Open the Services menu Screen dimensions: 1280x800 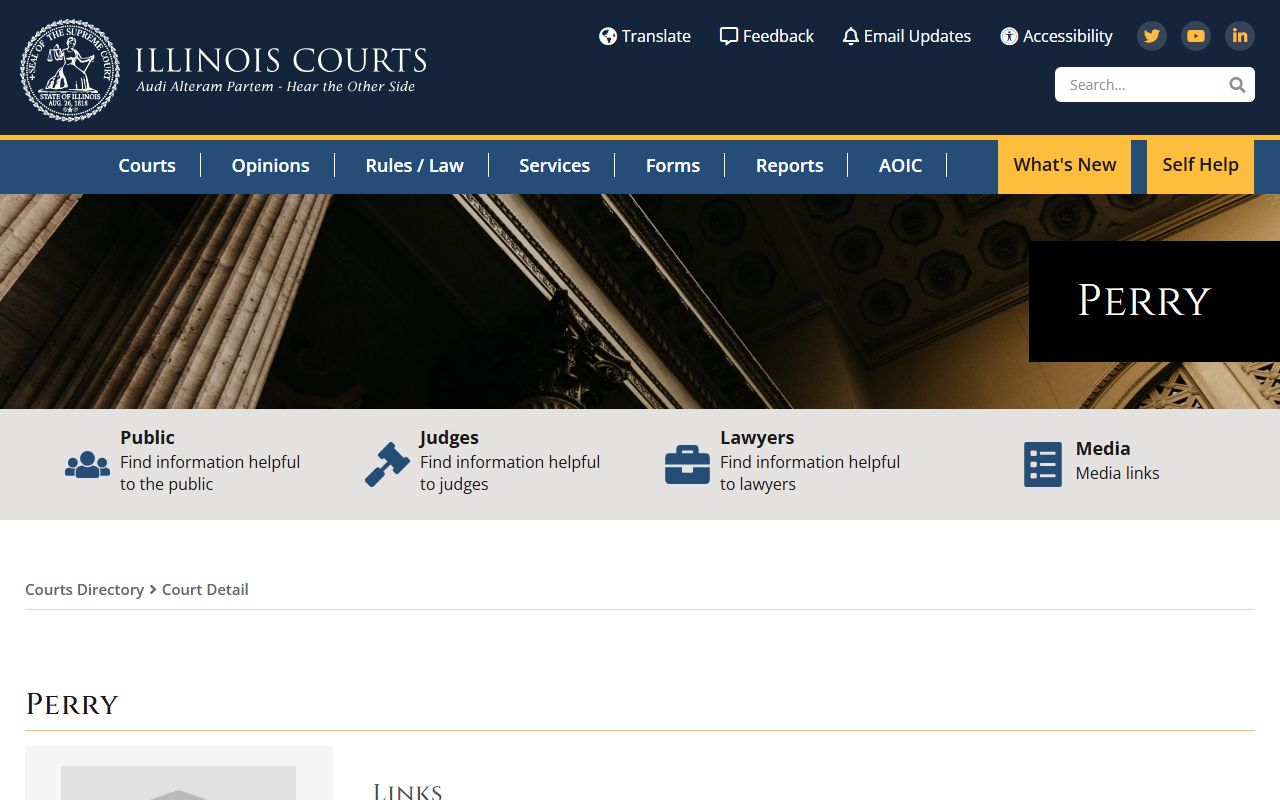(554, 166)
